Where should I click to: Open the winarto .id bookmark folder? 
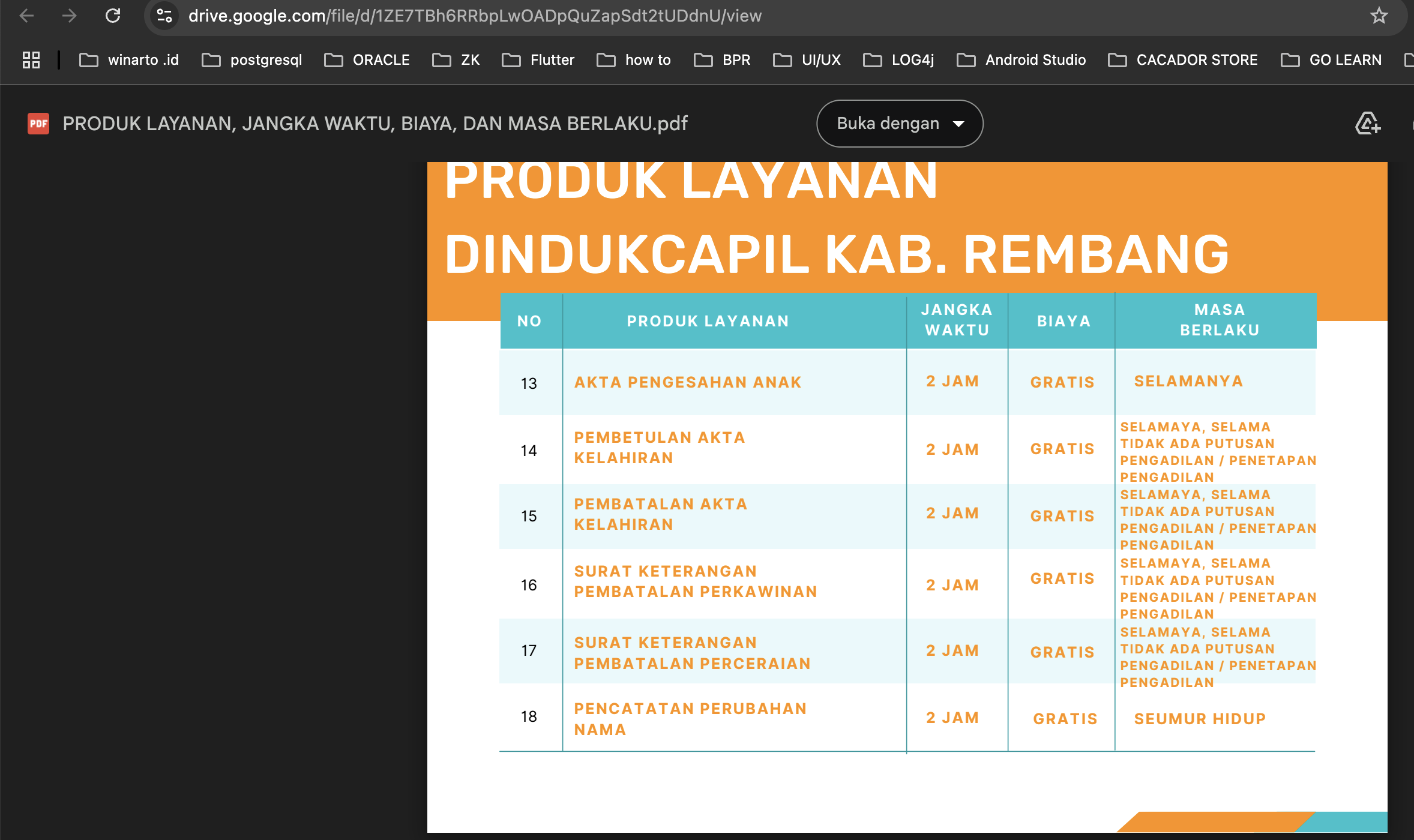tap(130, 60)
